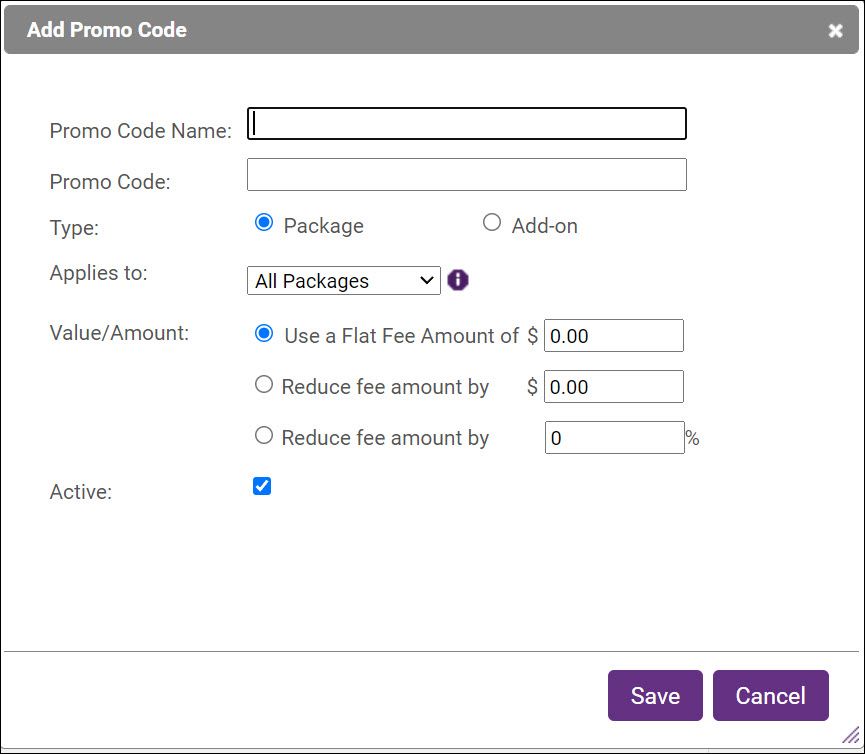The image size is (865, 754).
Task: Save the new promo code
Action: (655, 696)
